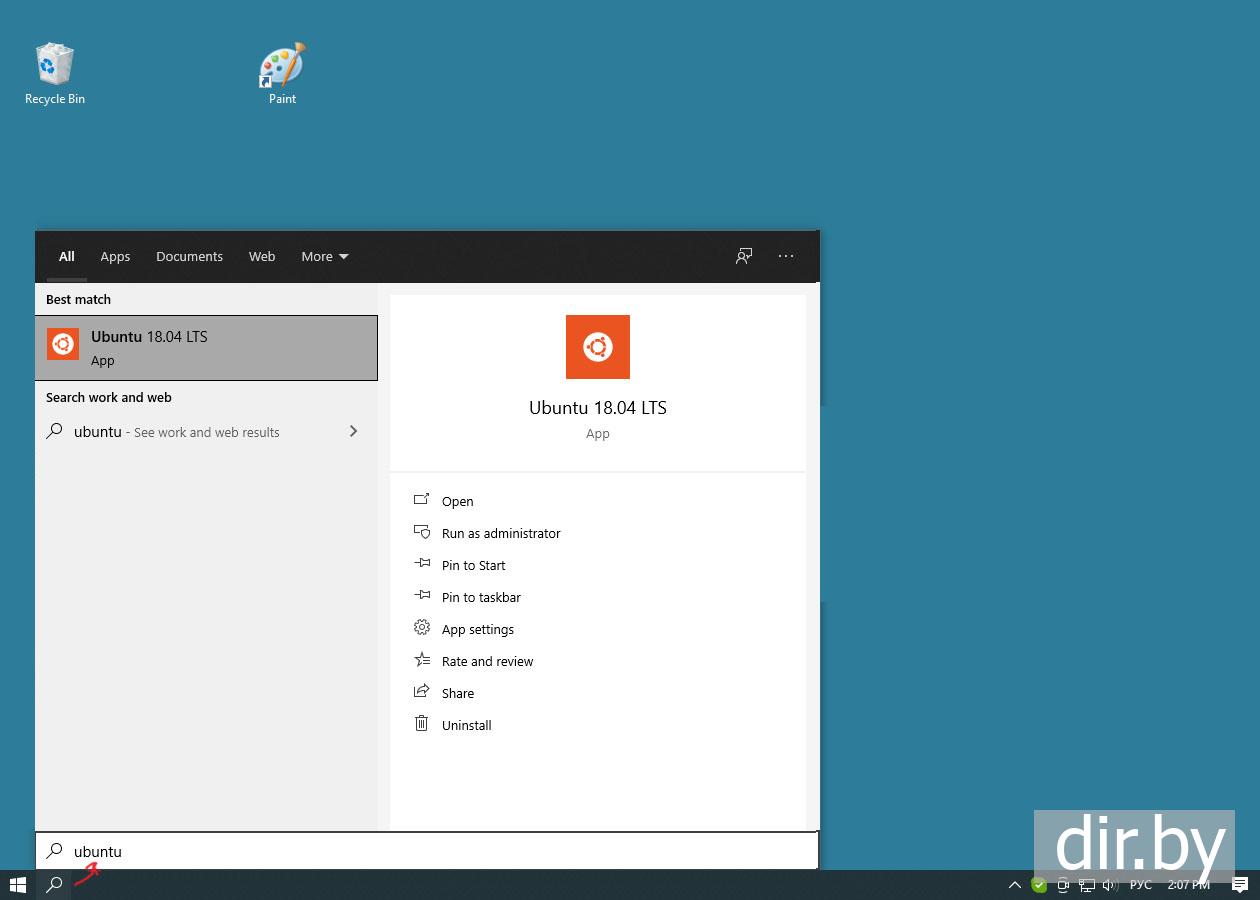Click the feedback icon in search header
The width and height of the screenshot is (1260, 900).
(744, 256)
